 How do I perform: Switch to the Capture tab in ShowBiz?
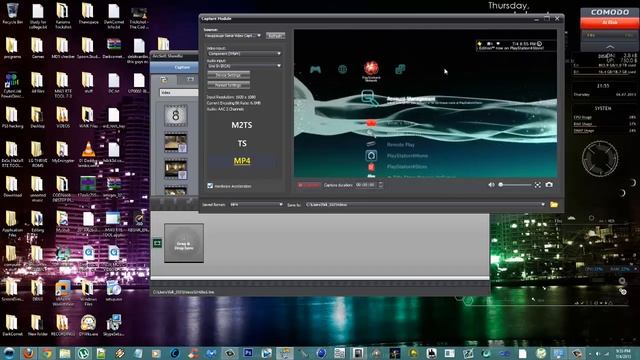[x=182, y=67]
